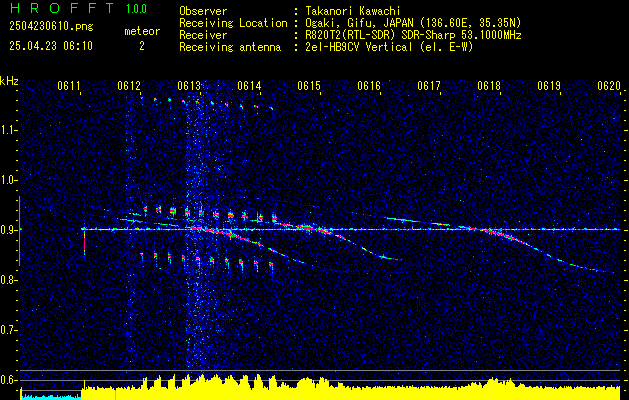Image resolution: width=629 pixels, height=400 pixels.
Task: Click the meteor label
Action: point(142,31)
